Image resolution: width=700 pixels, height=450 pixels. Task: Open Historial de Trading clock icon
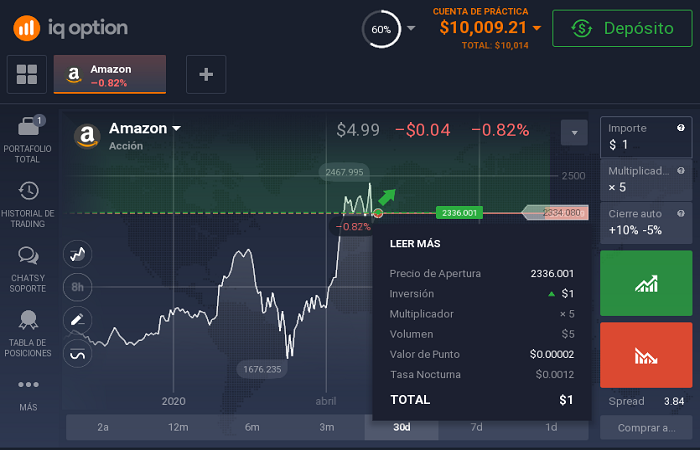coord(28,191)
